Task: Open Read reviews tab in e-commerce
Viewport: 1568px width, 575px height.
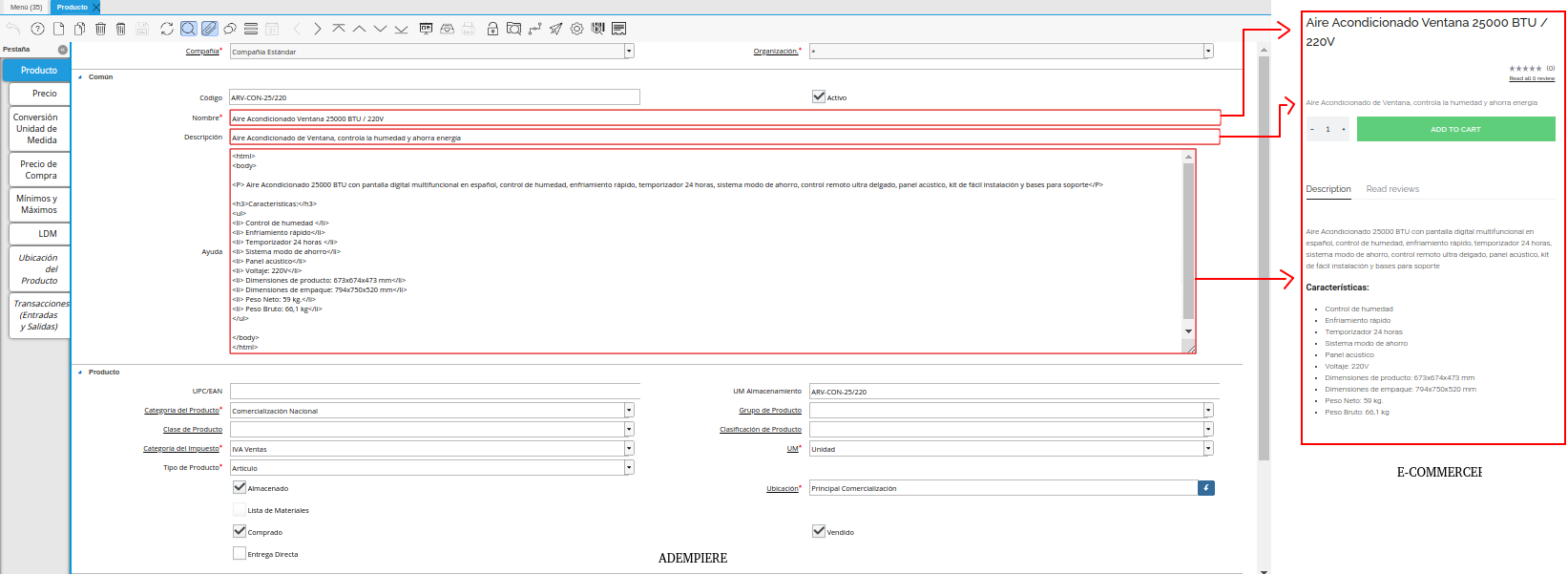Action: 1392,189
